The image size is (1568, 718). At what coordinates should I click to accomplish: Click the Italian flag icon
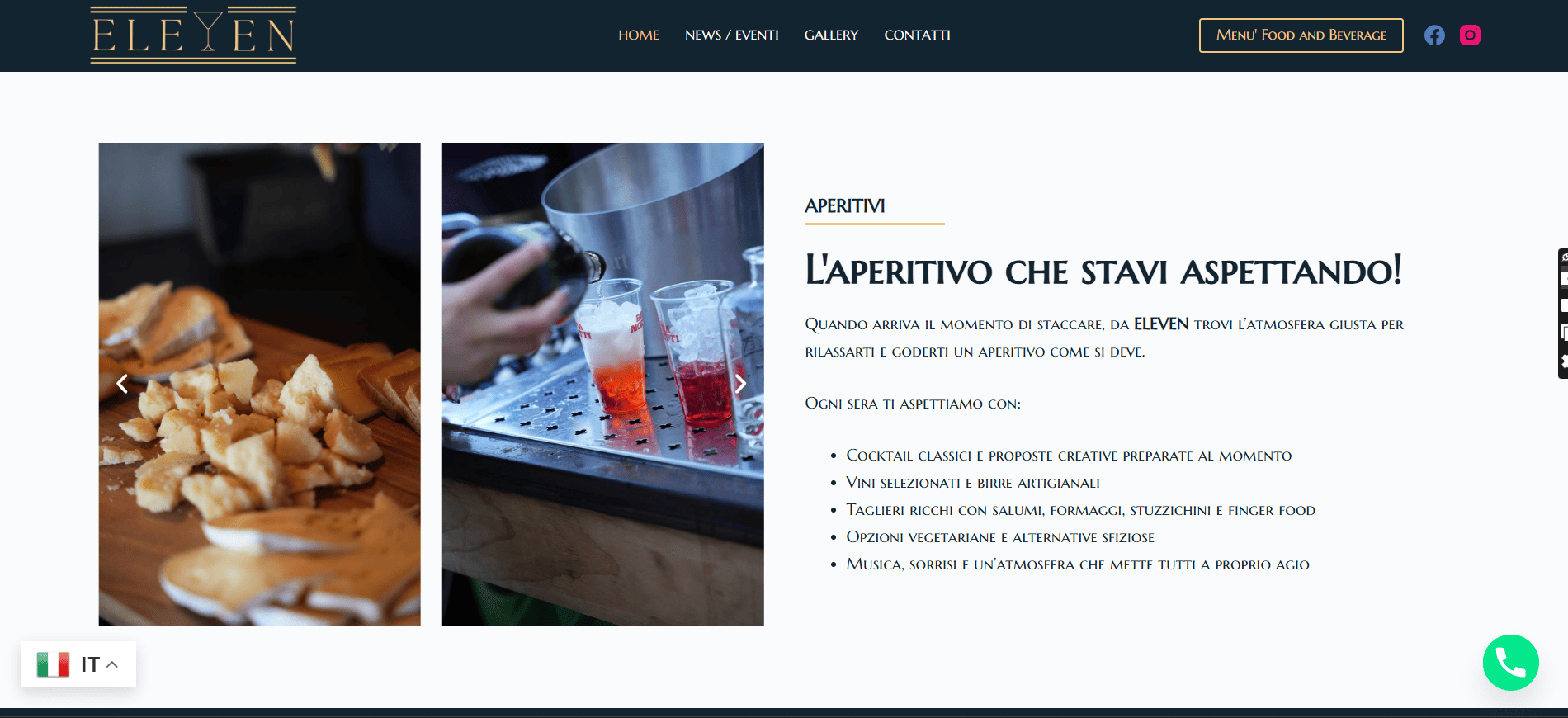pos(53,664)
